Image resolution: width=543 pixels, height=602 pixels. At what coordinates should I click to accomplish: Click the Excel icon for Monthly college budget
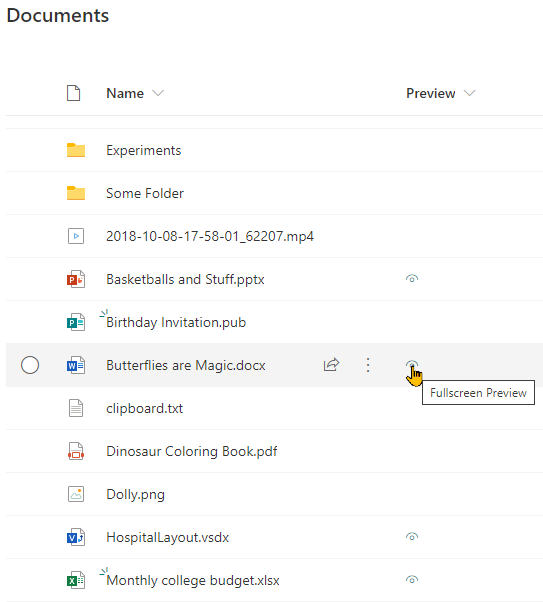[x=76, y=580]
